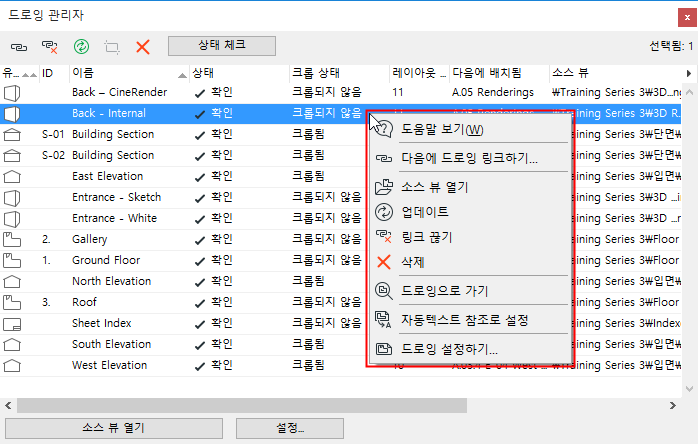This screenshot has width=698, height=444.
Task: Click the section icon of S-02 row
Action: [12, 155]
